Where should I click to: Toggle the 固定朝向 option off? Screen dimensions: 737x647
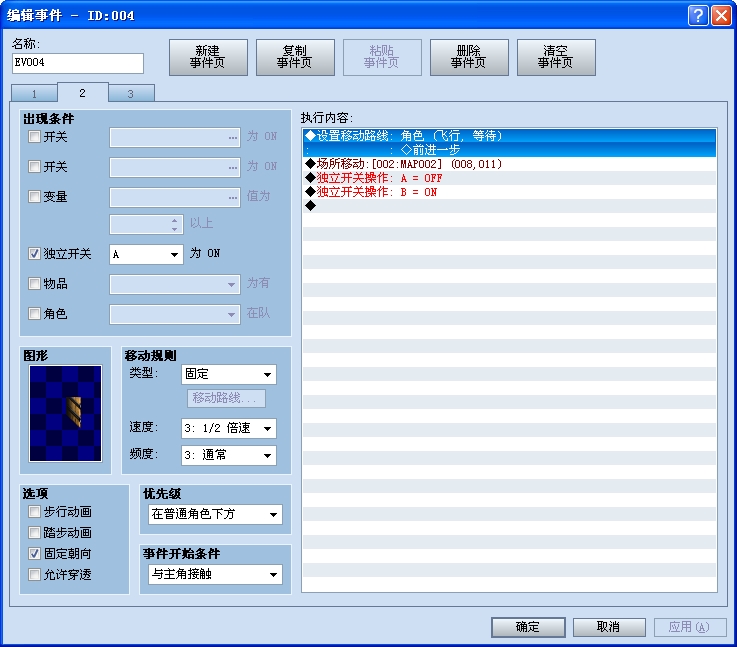(35, 553)
